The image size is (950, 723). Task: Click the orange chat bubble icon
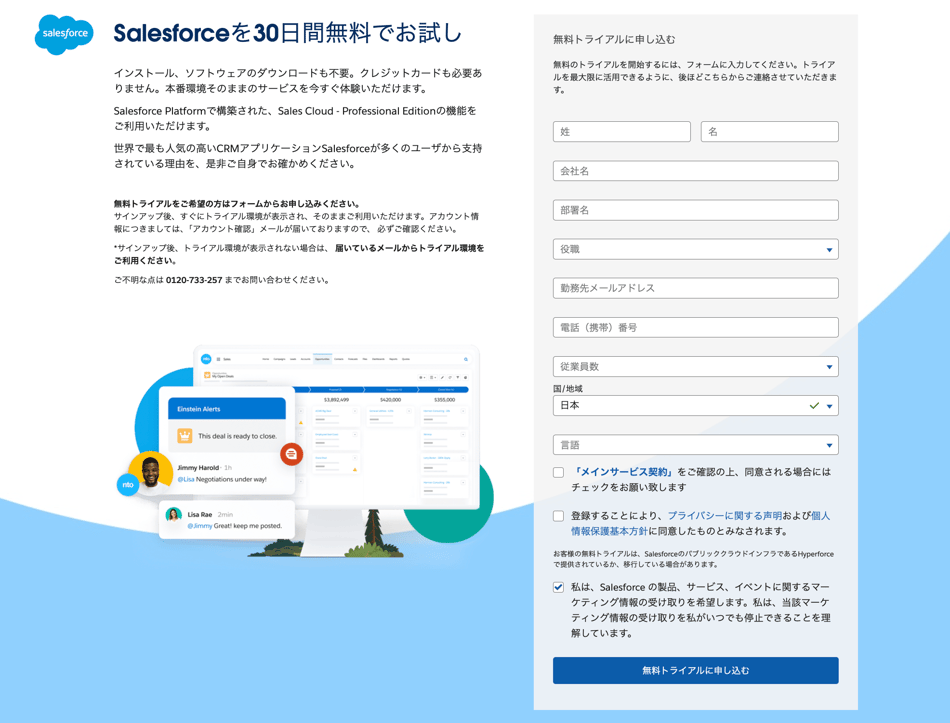coord(291,454)
